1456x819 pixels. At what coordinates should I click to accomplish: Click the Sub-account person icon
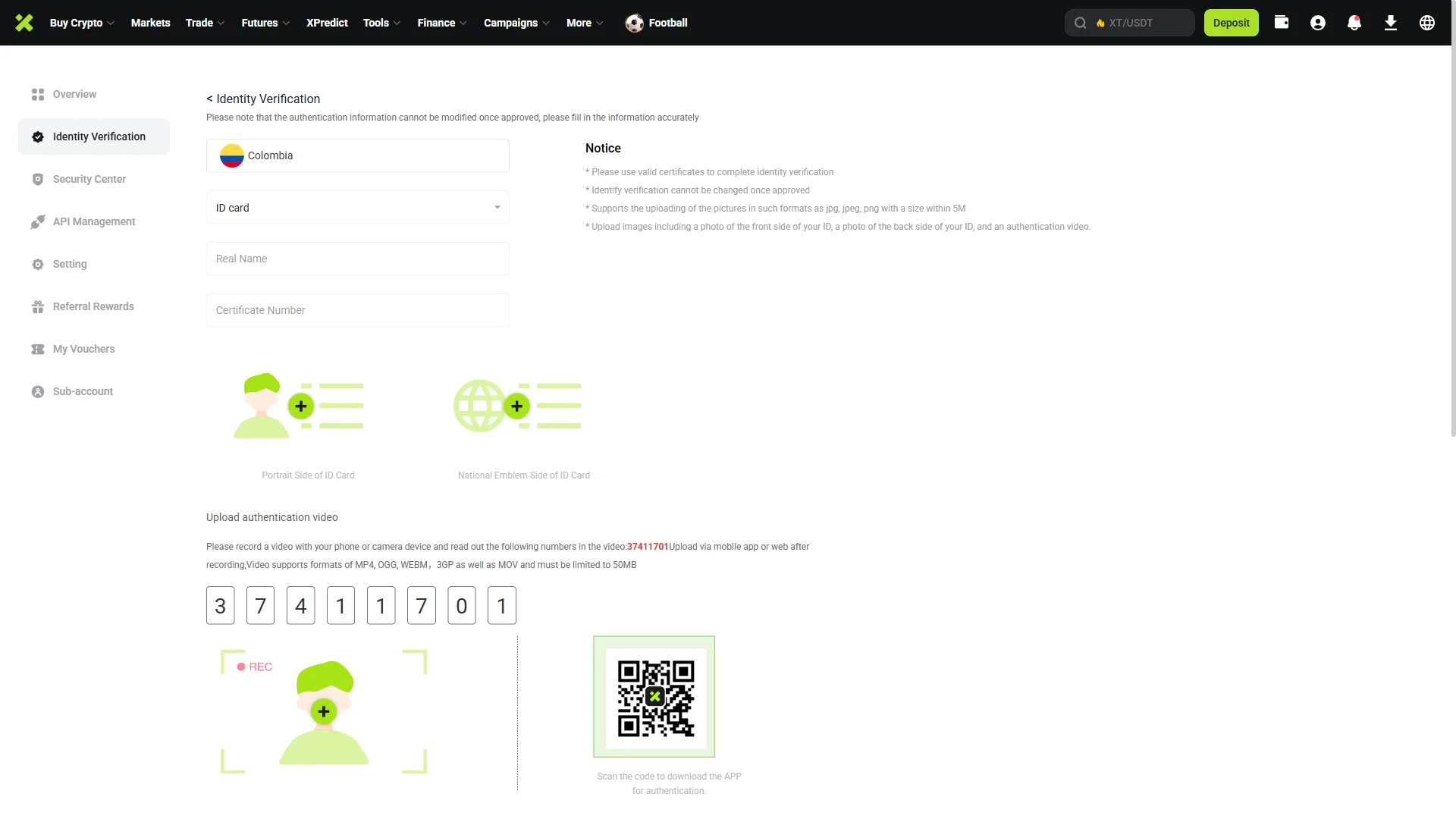pos(38,391)
